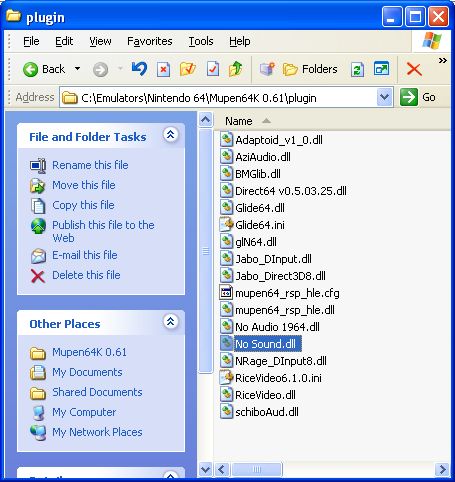Collapse the Other Places panel
The width and height of the screenshot is (455, 482).
171,322
